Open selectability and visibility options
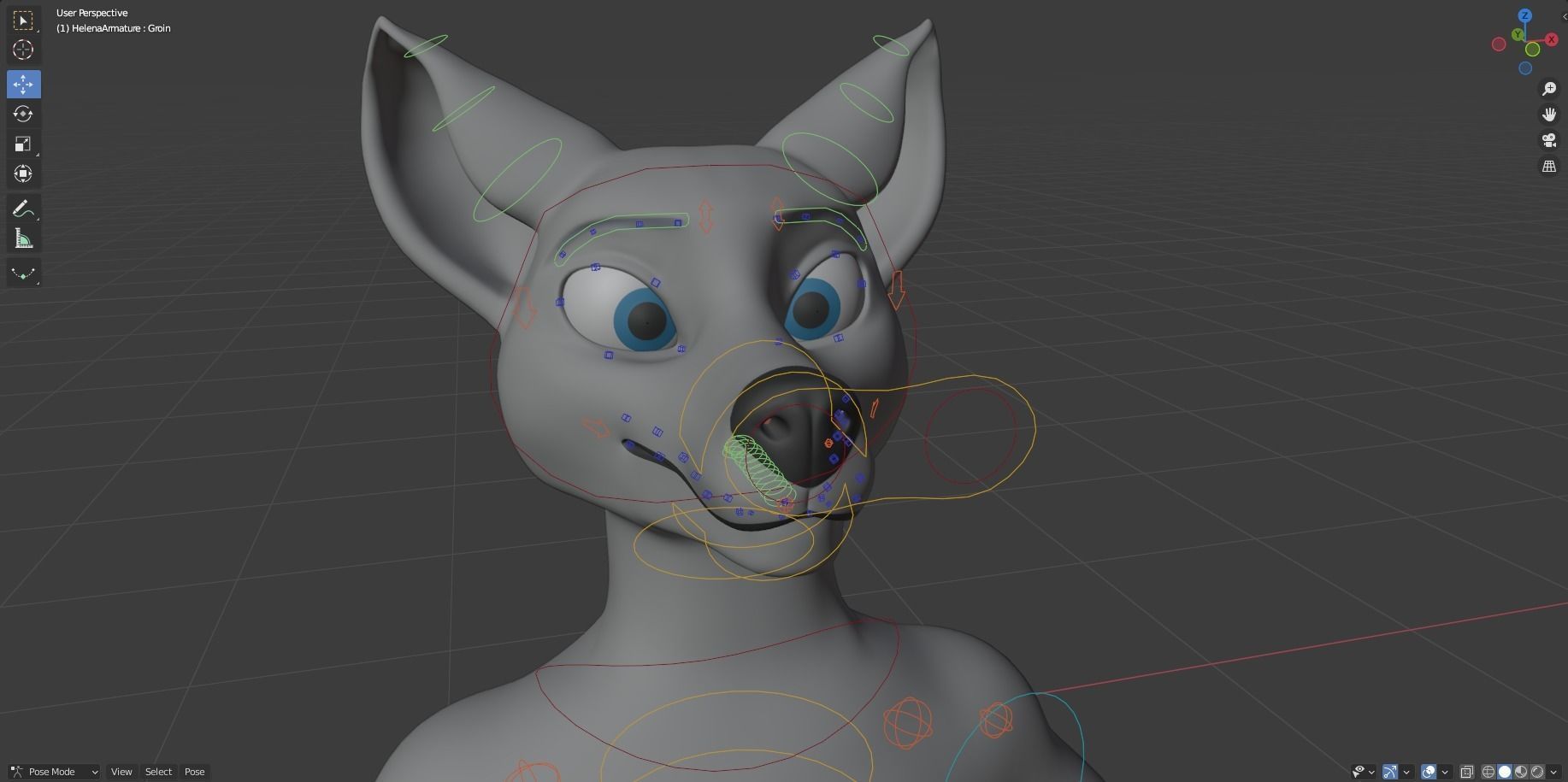 [x=1364, y=772]
